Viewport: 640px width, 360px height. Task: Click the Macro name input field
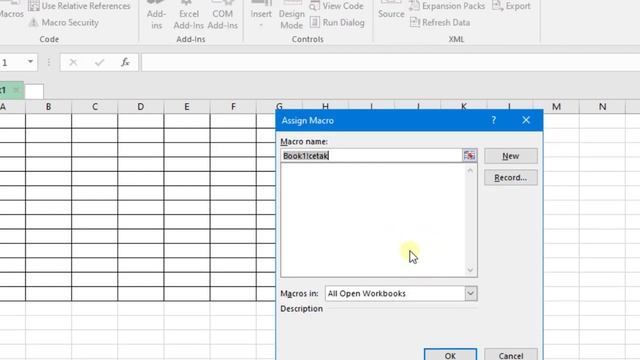(371, 156)
